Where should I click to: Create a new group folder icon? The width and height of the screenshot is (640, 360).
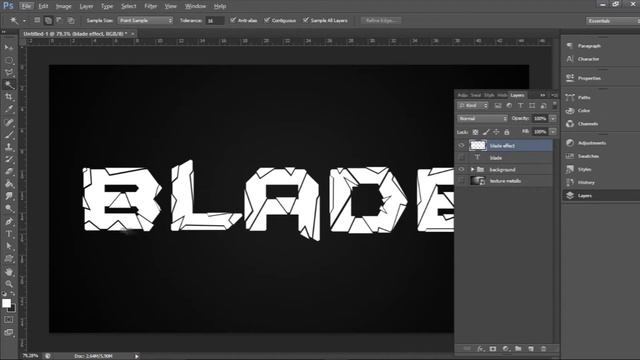click(x=518, y=349)
